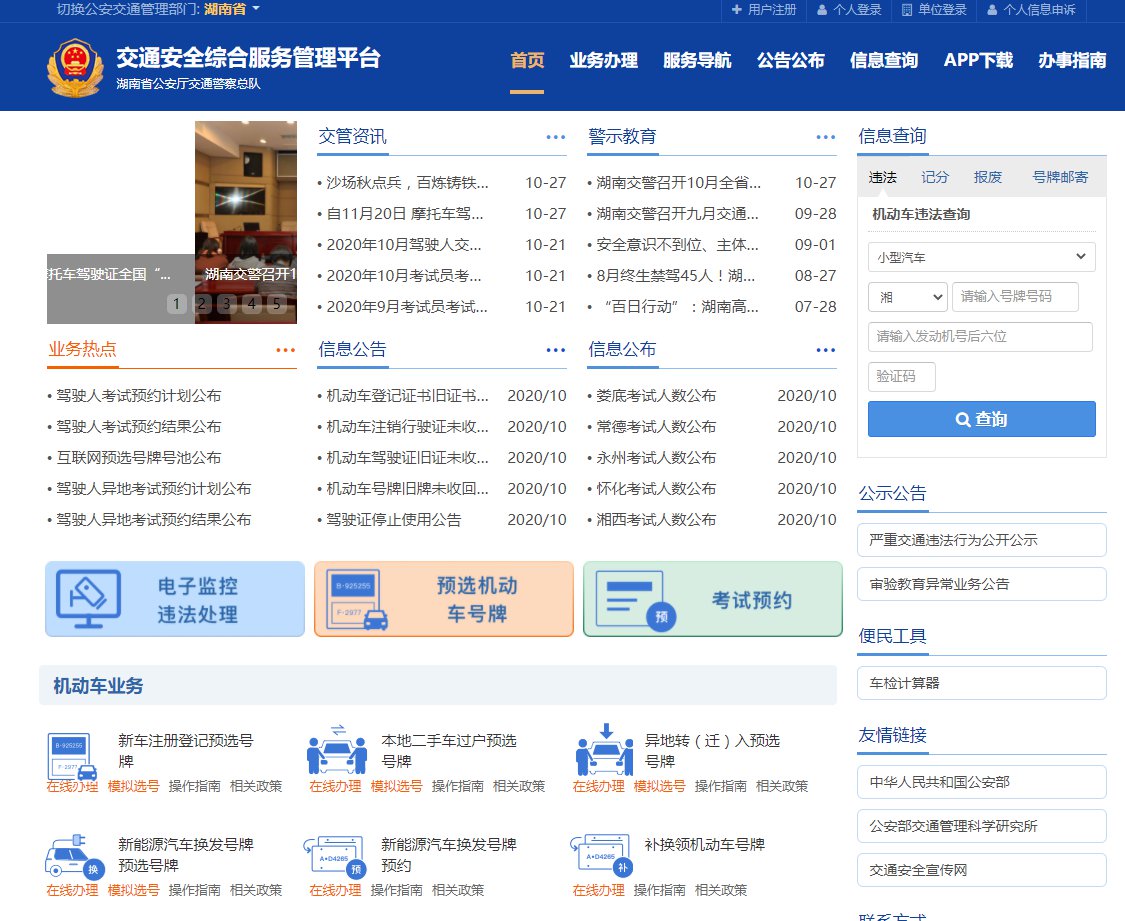Open the 湘 province prefix dropdown

tap(907, 297)
